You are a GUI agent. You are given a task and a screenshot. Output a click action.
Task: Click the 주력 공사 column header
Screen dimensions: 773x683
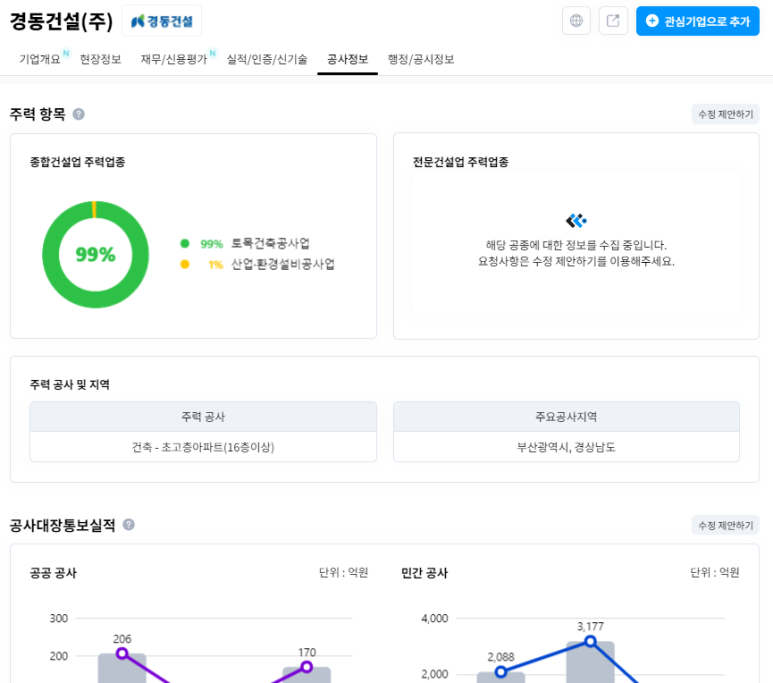pos(203,417)
